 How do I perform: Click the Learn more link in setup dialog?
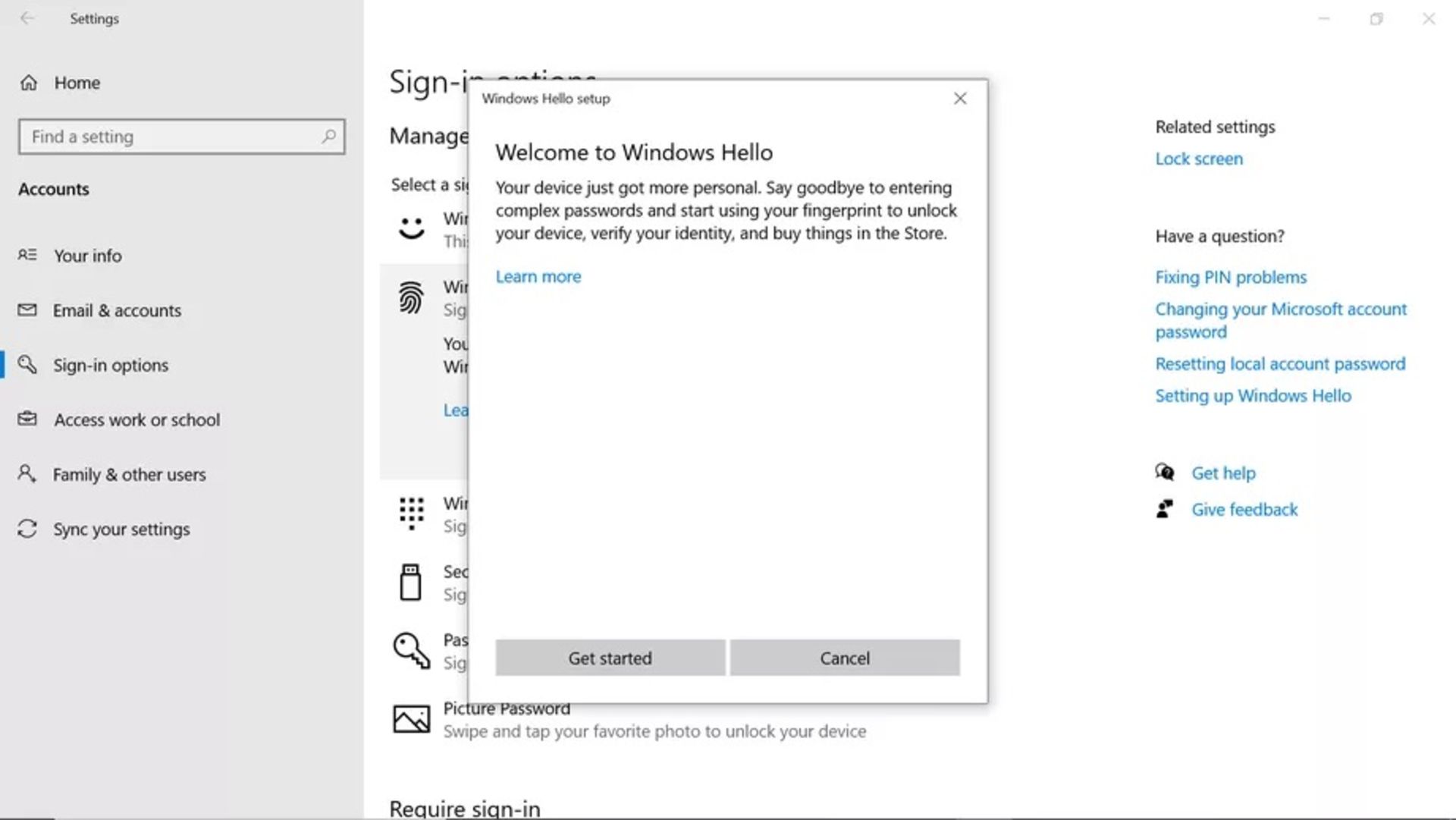tap(537, 275)
